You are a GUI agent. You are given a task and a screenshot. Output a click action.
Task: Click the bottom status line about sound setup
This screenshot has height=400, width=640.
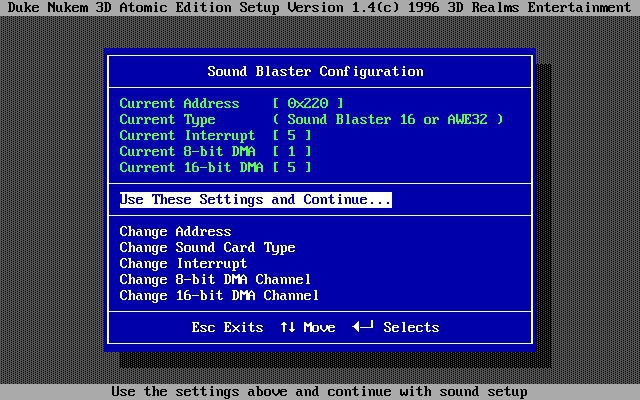(320, 392)
